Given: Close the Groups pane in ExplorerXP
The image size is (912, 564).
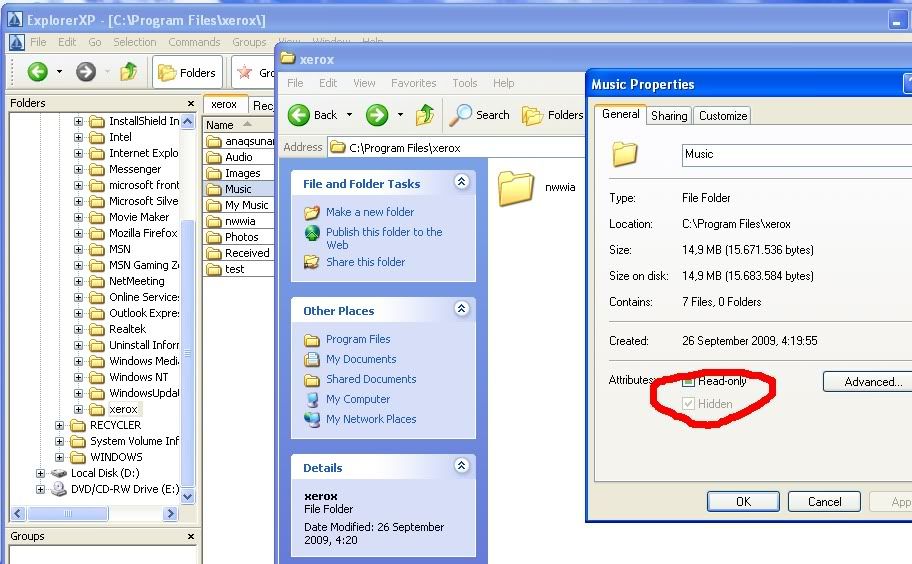Looking at the screenshot, I should 191,536.
